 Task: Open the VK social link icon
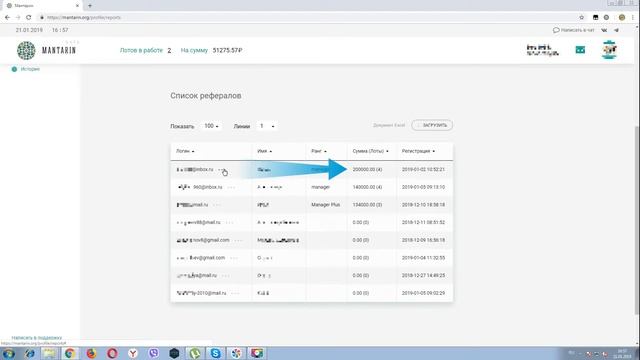tap(604, 30)
